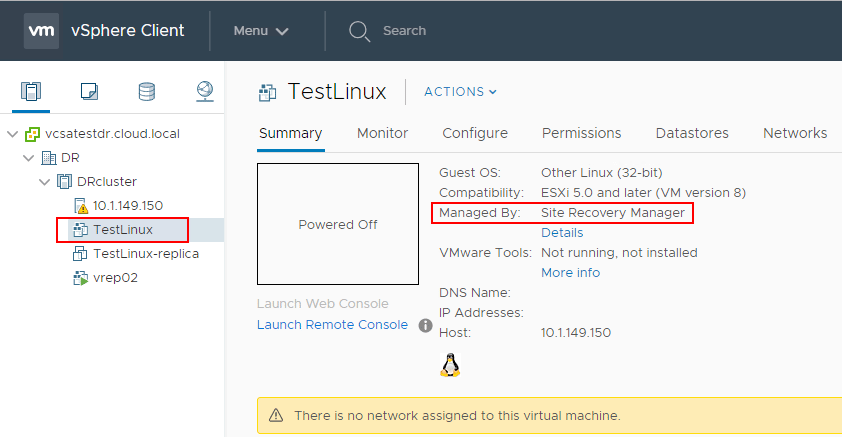Click TestLinux-replica VM icon
The width and height of the screenshot is (842, 437).
tap(80, 254)
